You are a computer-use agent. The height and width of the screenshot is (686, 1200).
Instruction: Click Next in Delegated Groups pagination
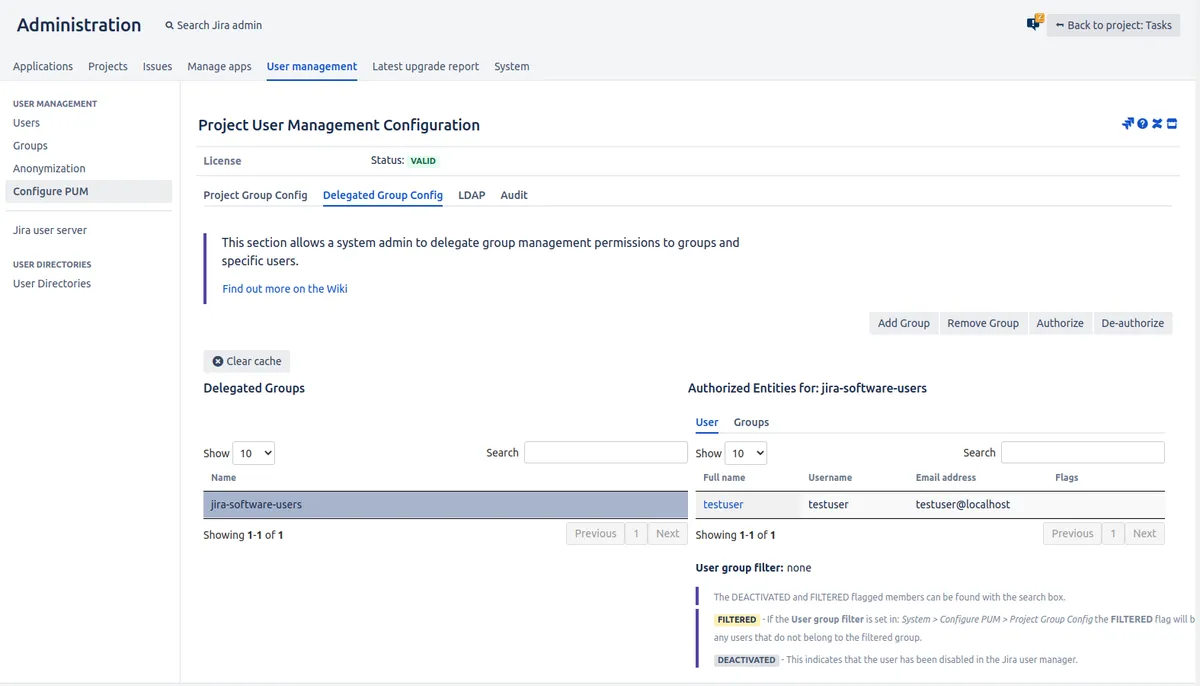pyautogui.click(x=668, y=534)
